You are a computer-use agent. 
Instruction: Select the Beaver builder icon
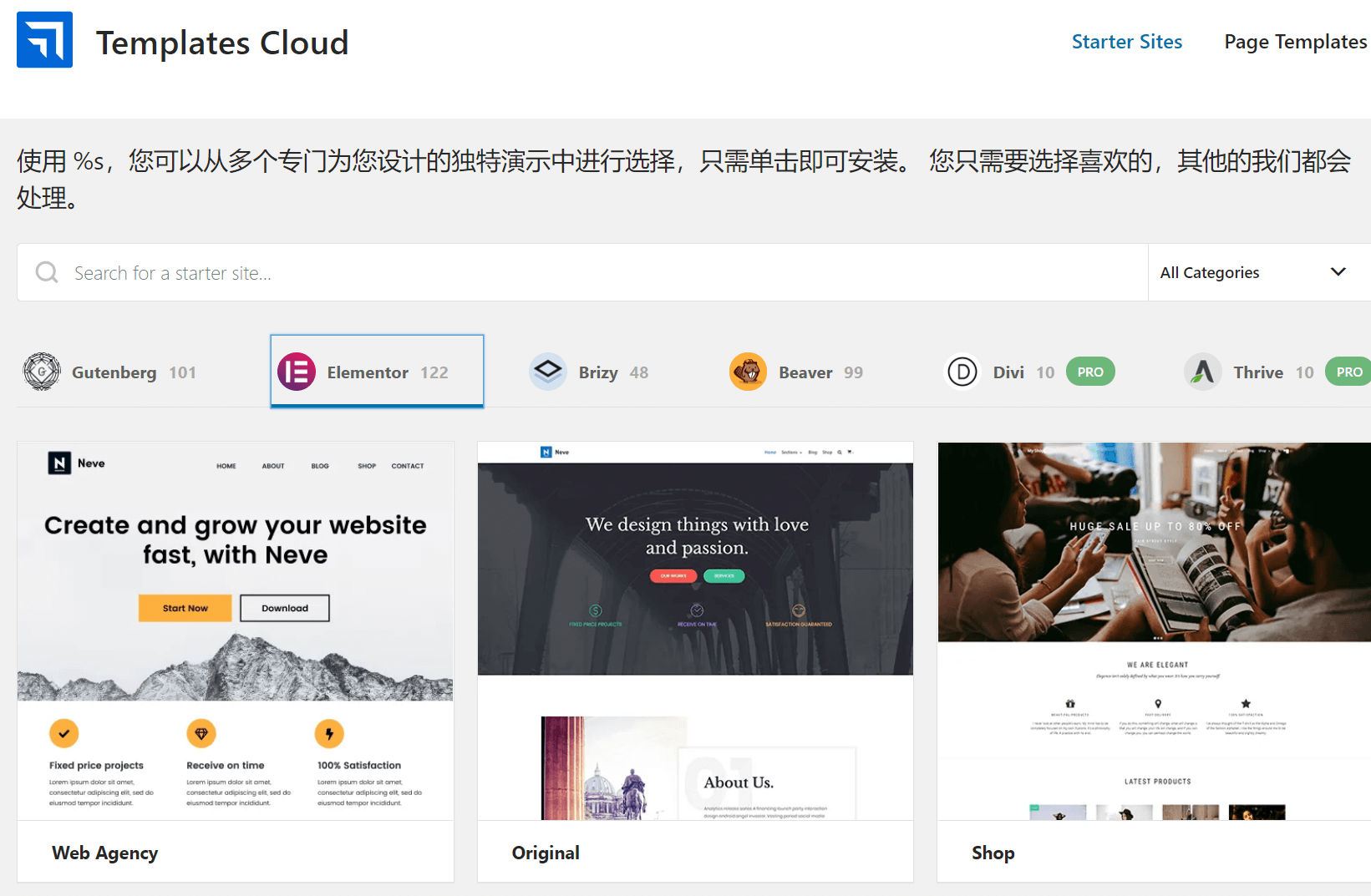(x=749, y=372)
